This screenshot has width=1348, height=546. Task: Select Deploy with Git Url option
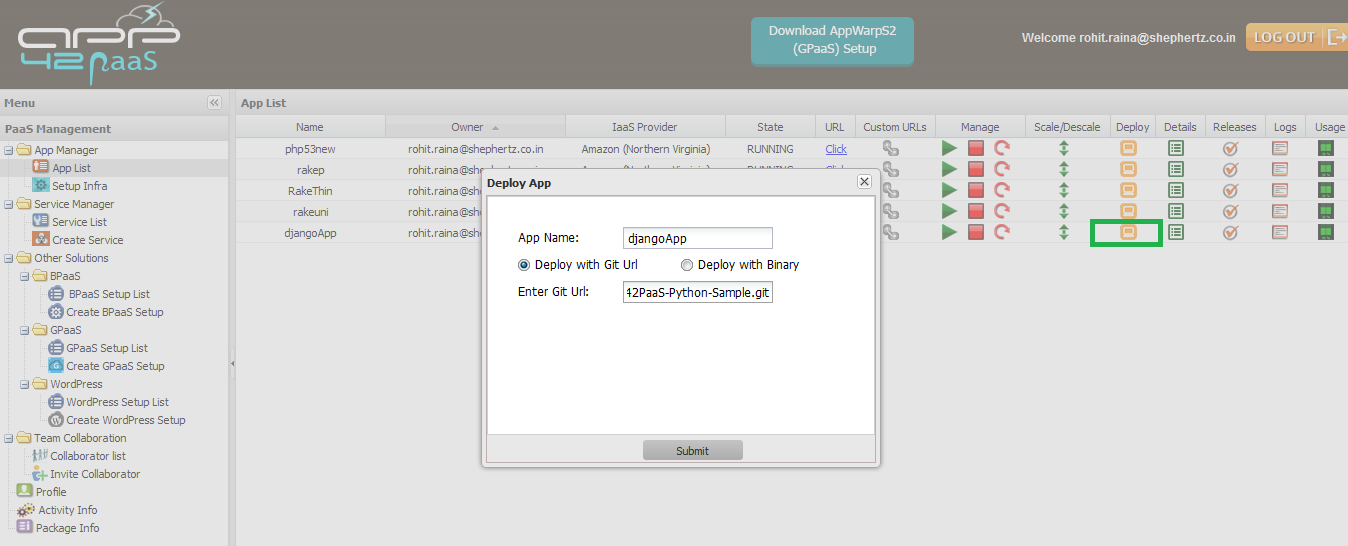(524, 265)
